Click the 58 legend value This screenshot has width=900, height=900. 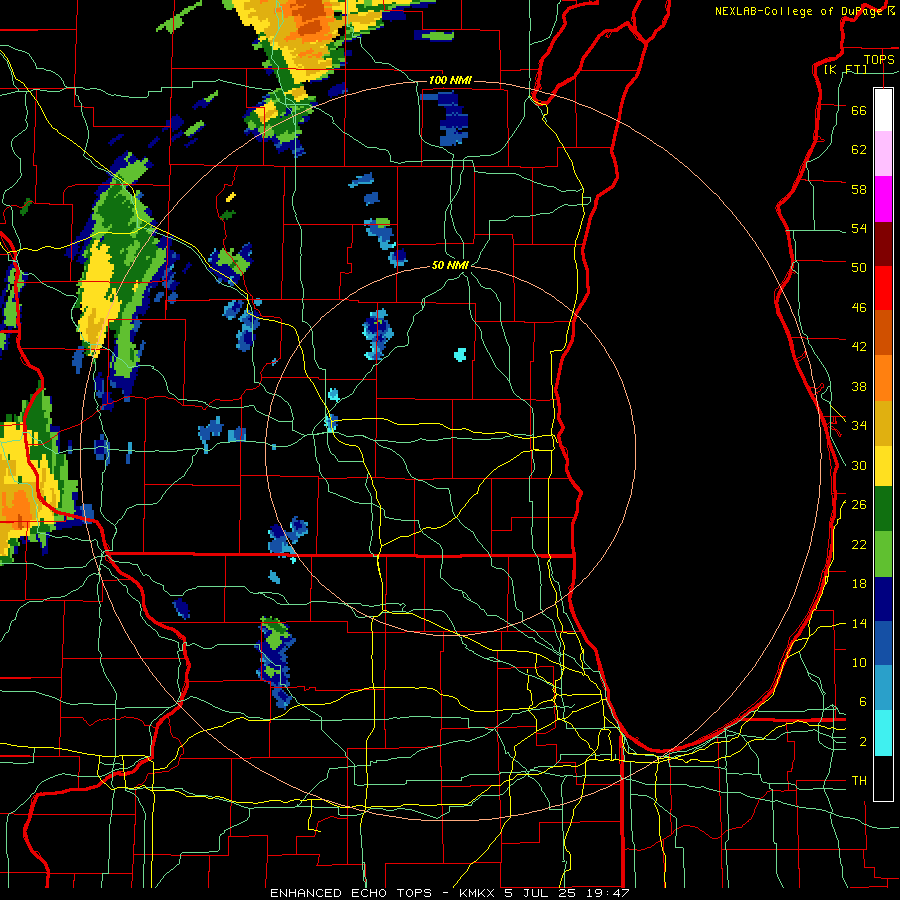[859, 189]
